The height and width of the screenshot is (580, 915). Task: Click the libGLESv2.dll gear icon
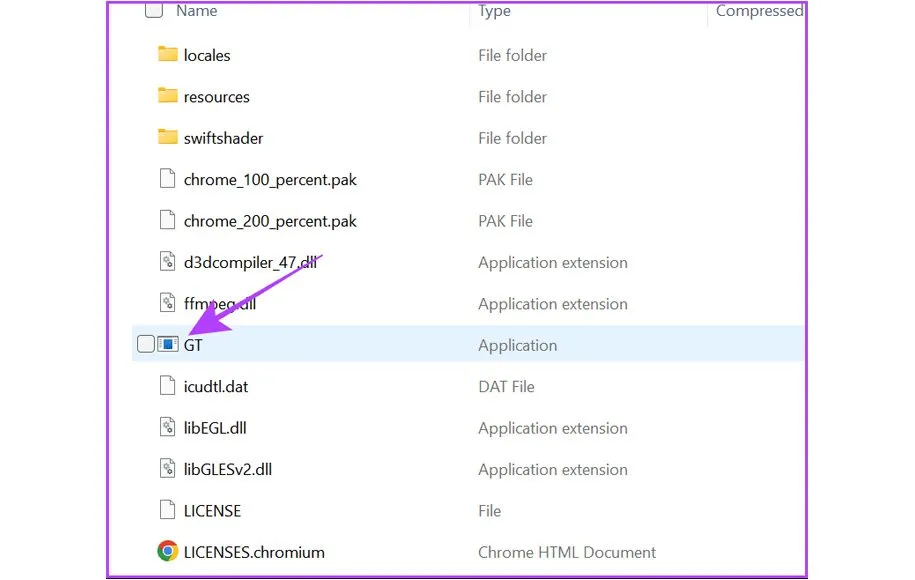tap(167, 468)
